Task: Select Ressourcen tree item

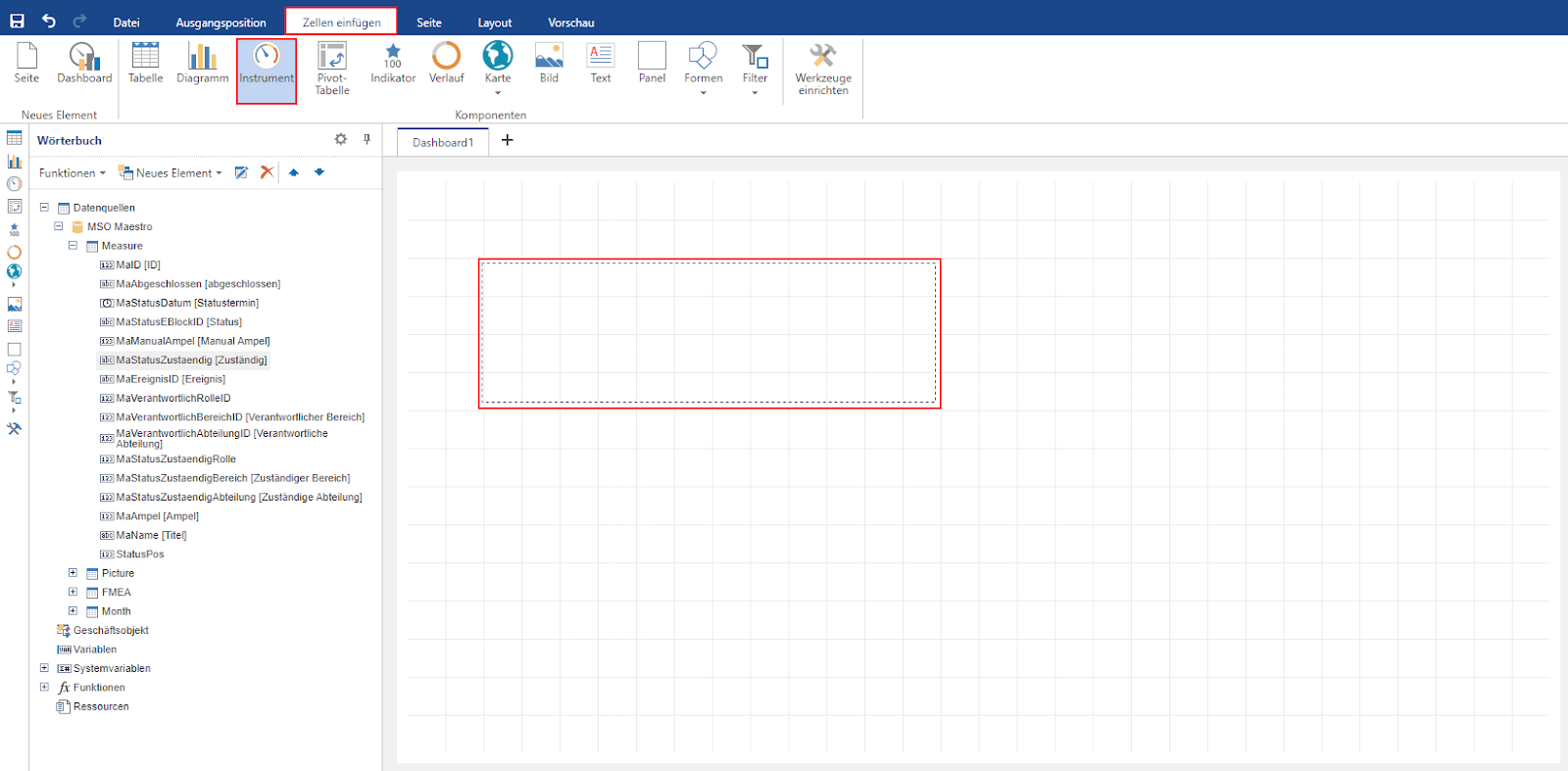Action: (93, 706)
